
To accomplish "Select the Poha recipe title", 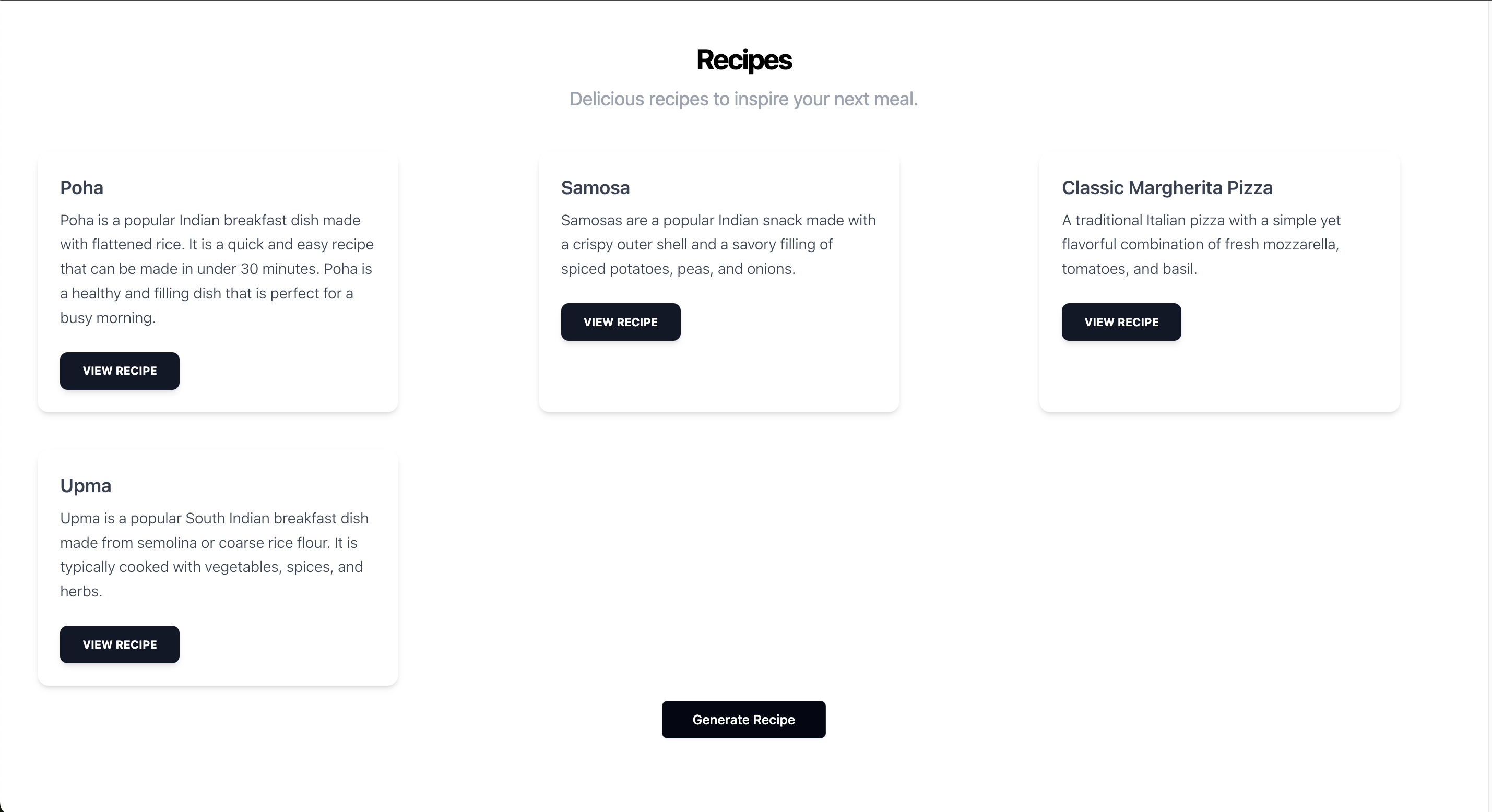I will click(x=81, y=188).
